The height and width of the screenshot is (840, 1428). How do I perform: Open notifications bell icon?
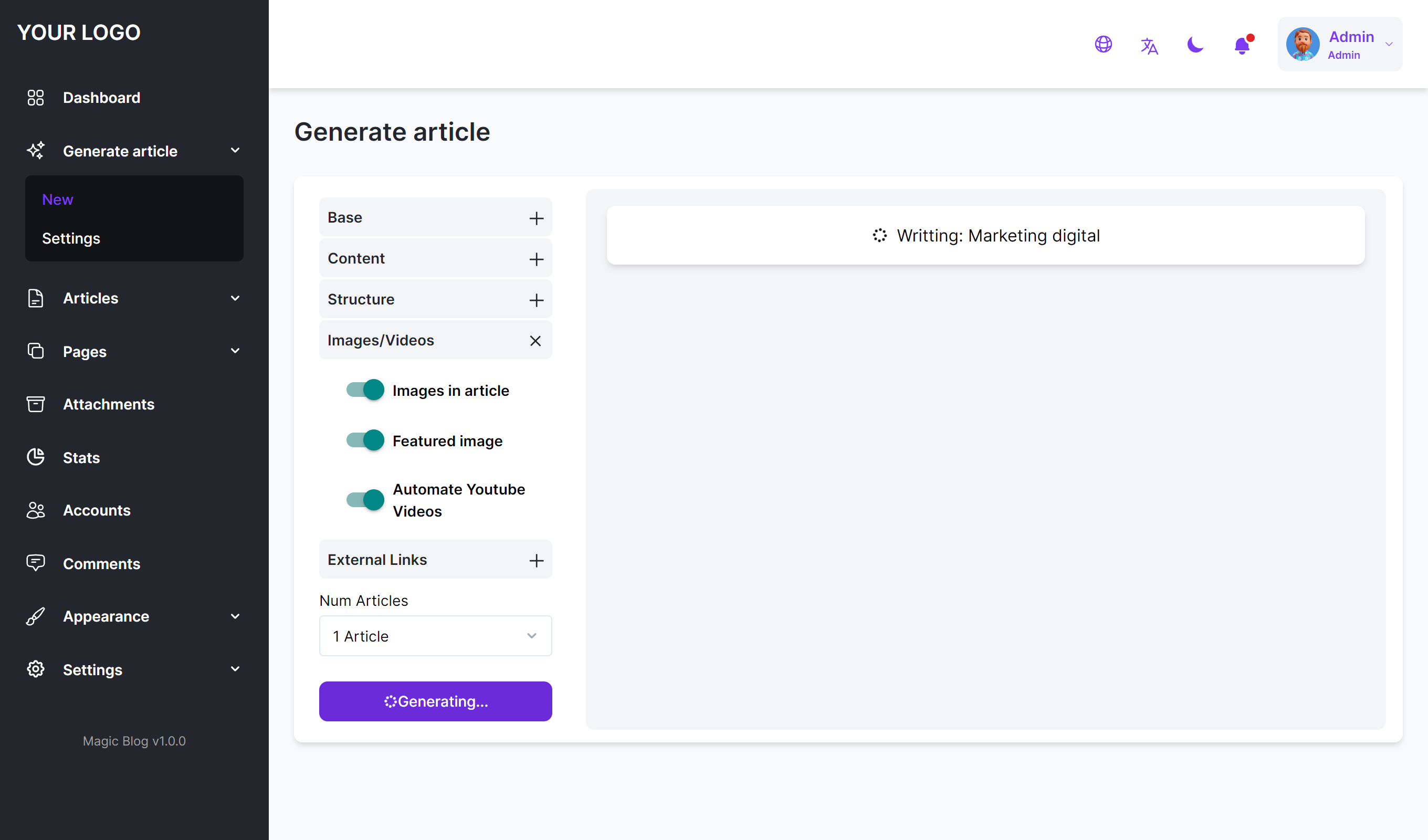(x=1242, y=45)
